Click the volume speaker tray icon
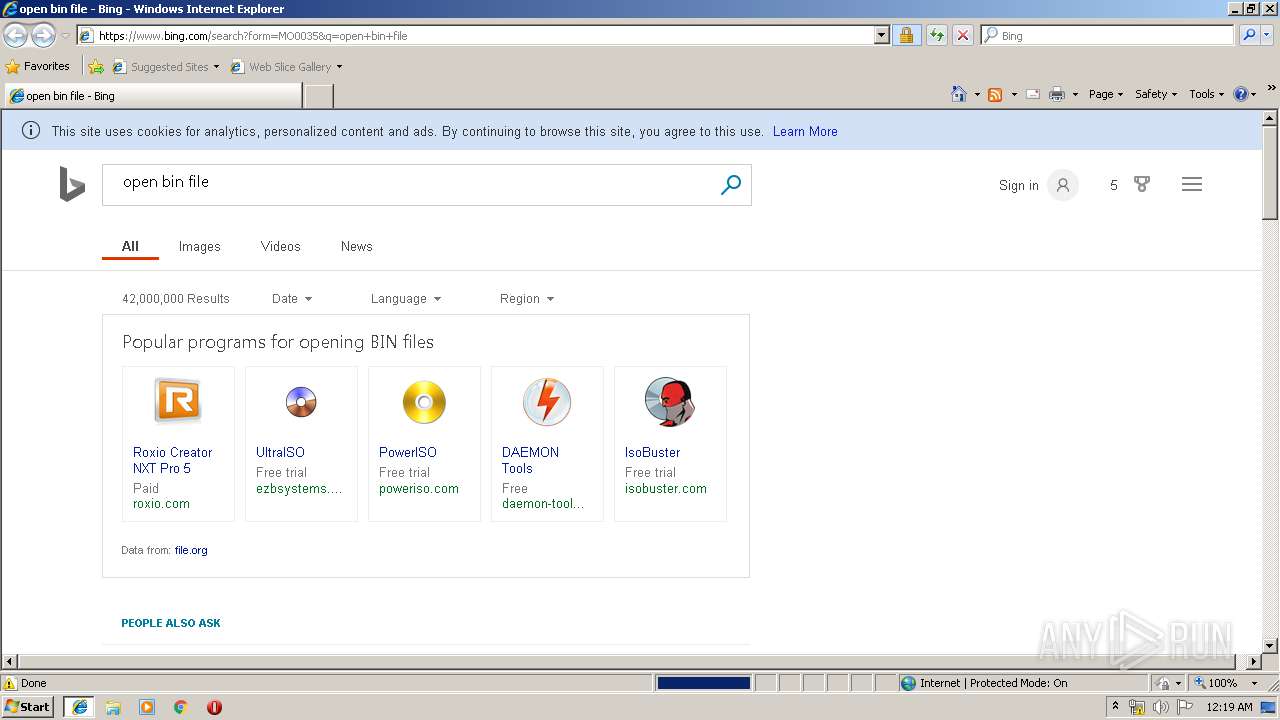 (x=1160, y=707)
